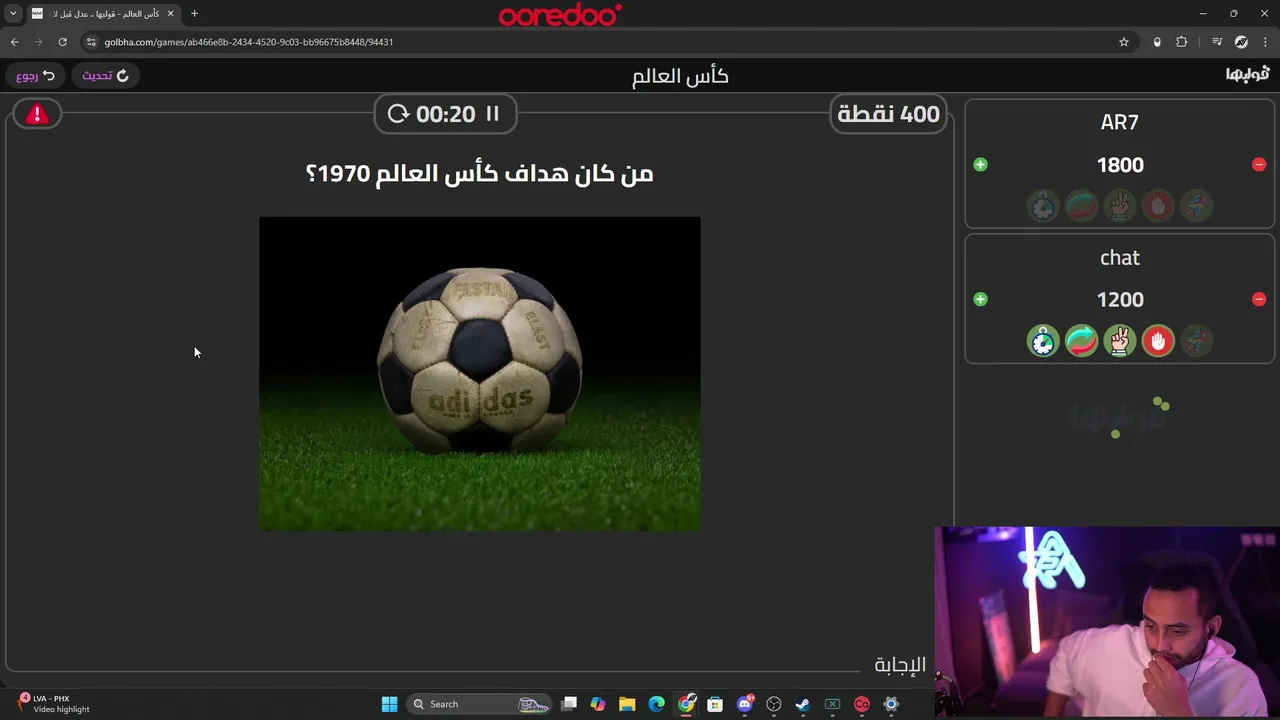Open the media controls icon in toolbar

[x=1217, y=42]
